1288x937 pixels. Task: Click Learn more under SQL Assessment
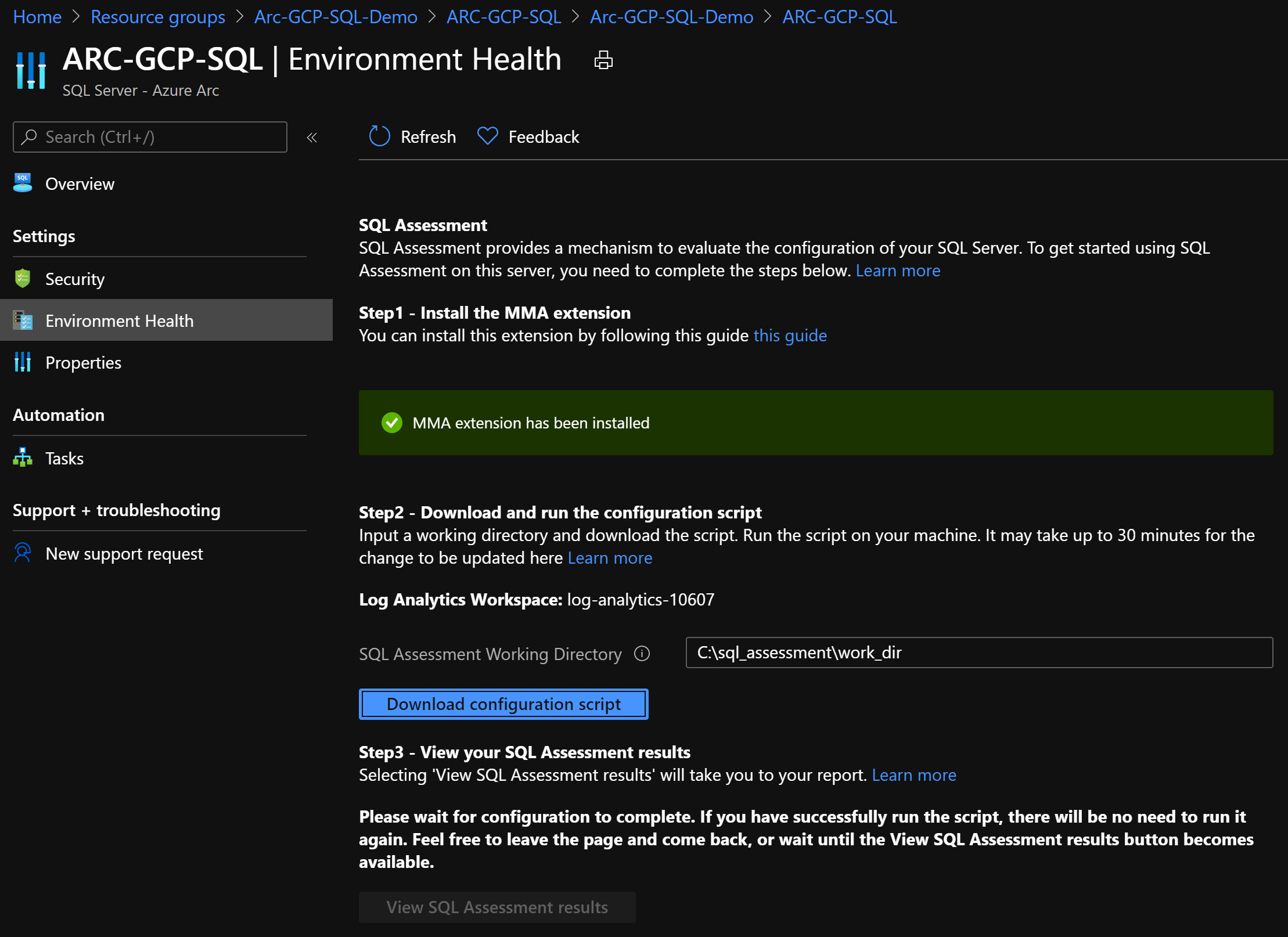(898, 271)
